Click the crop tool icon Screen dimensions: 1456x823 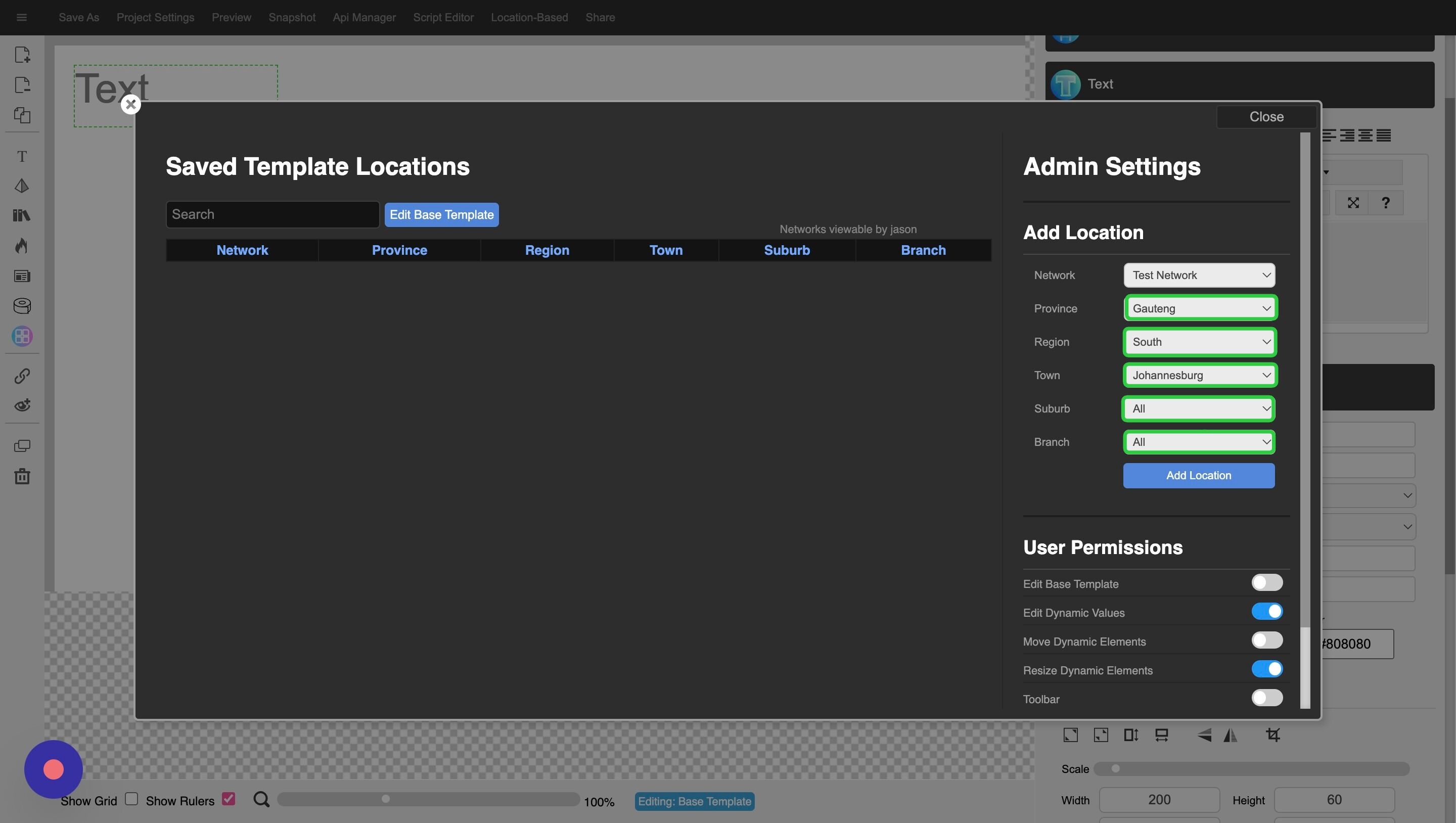point(1272,735)
